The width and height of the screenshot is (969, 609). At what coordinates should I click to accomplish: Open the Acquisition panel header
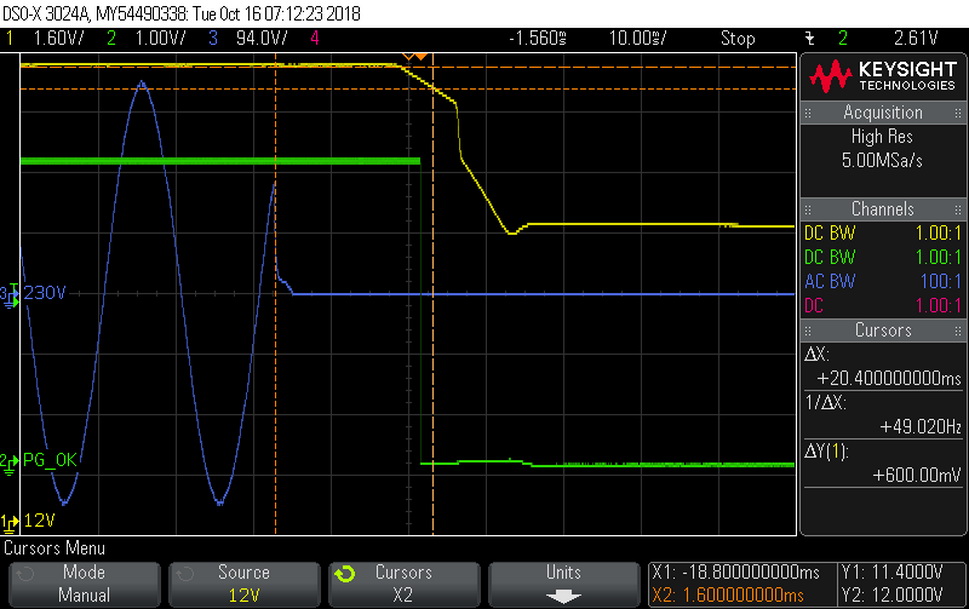point(882,113)
